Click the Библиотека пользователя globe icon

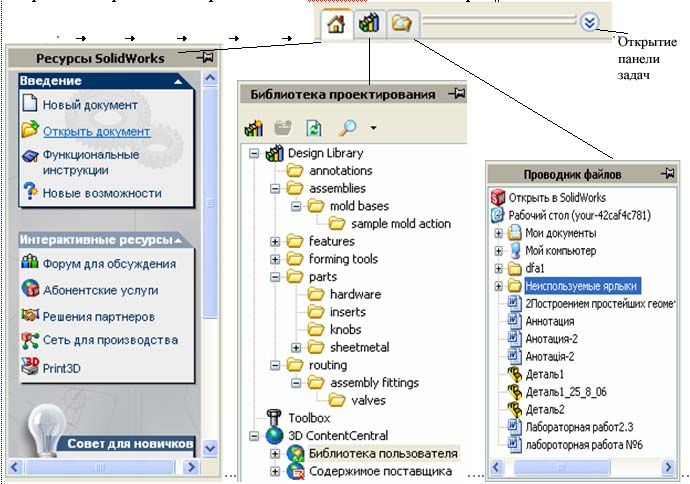(295, 453)
